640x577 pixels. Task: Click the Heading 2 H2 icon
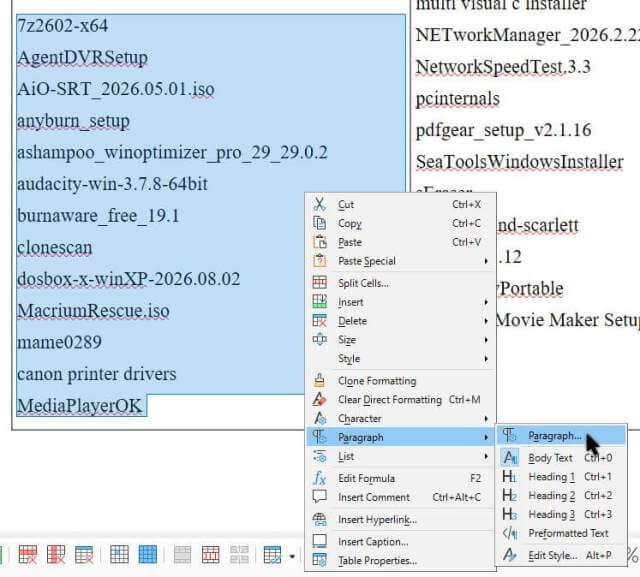(510, 495)
